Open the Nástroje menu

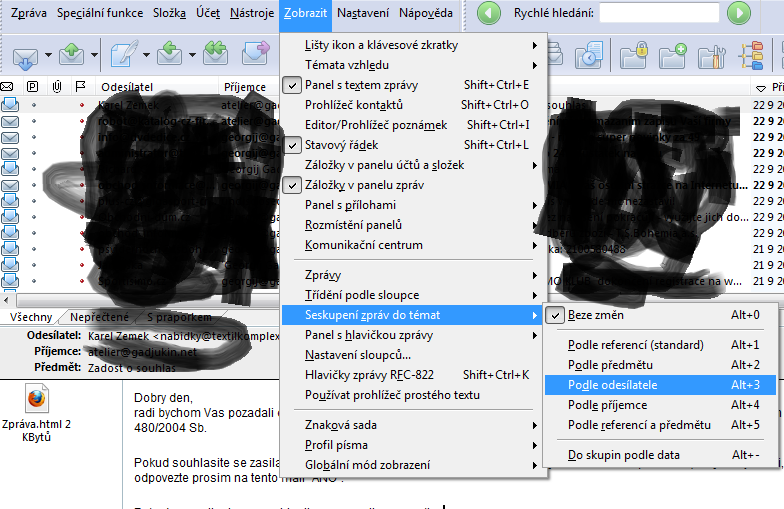point(252,13)
